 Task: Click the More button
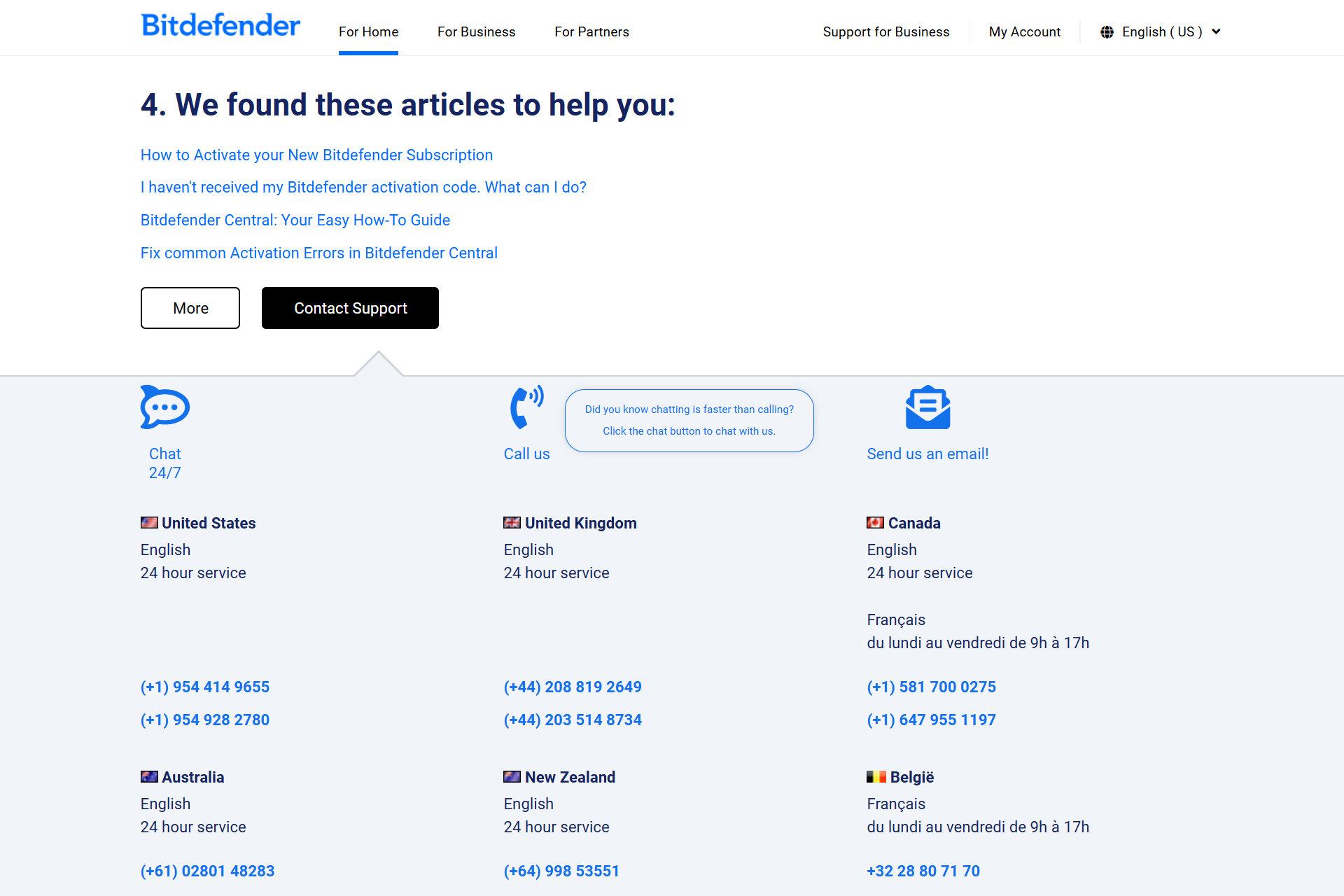coord(190,307)
